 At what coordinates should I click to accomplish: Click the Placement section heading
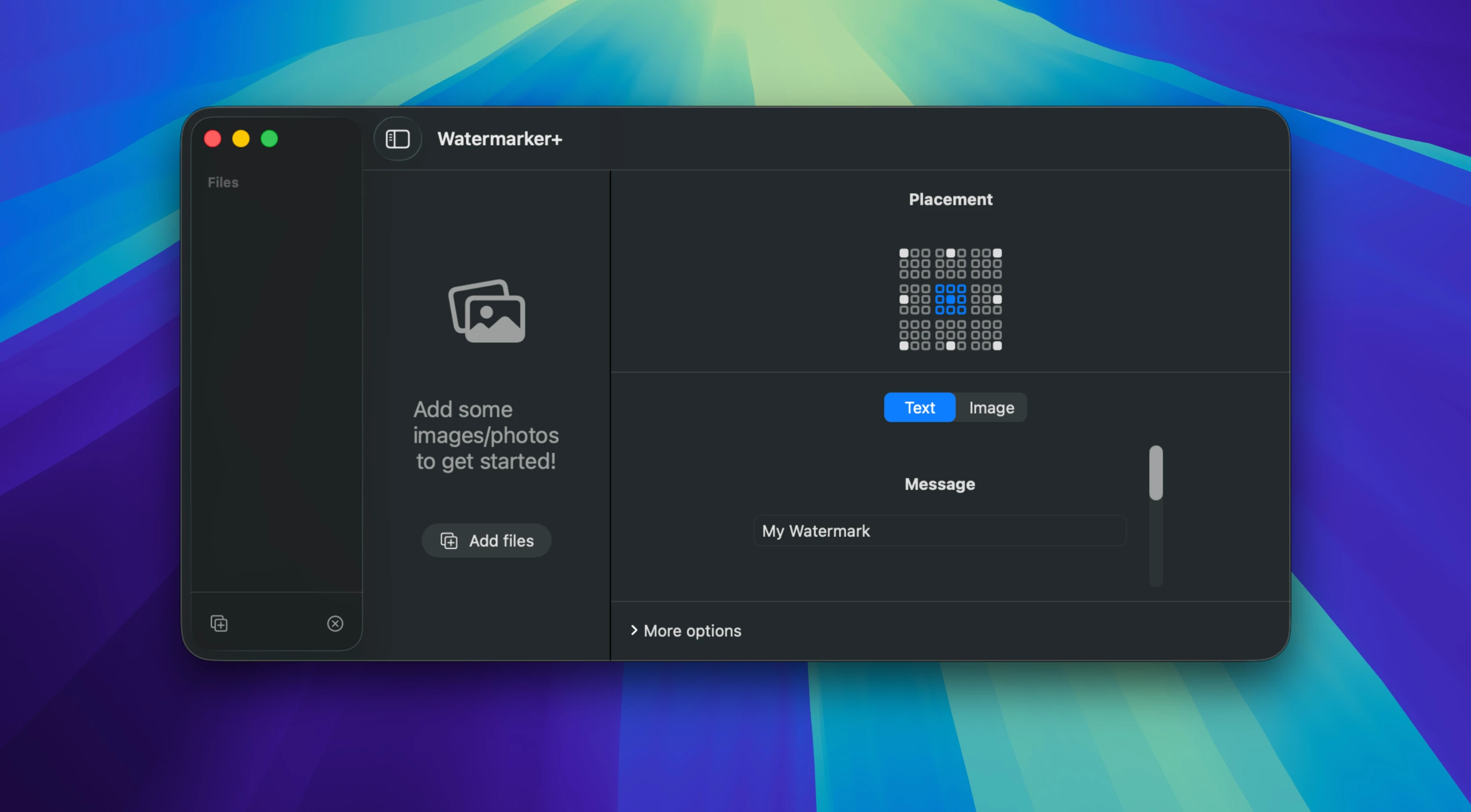click(950, 199)
